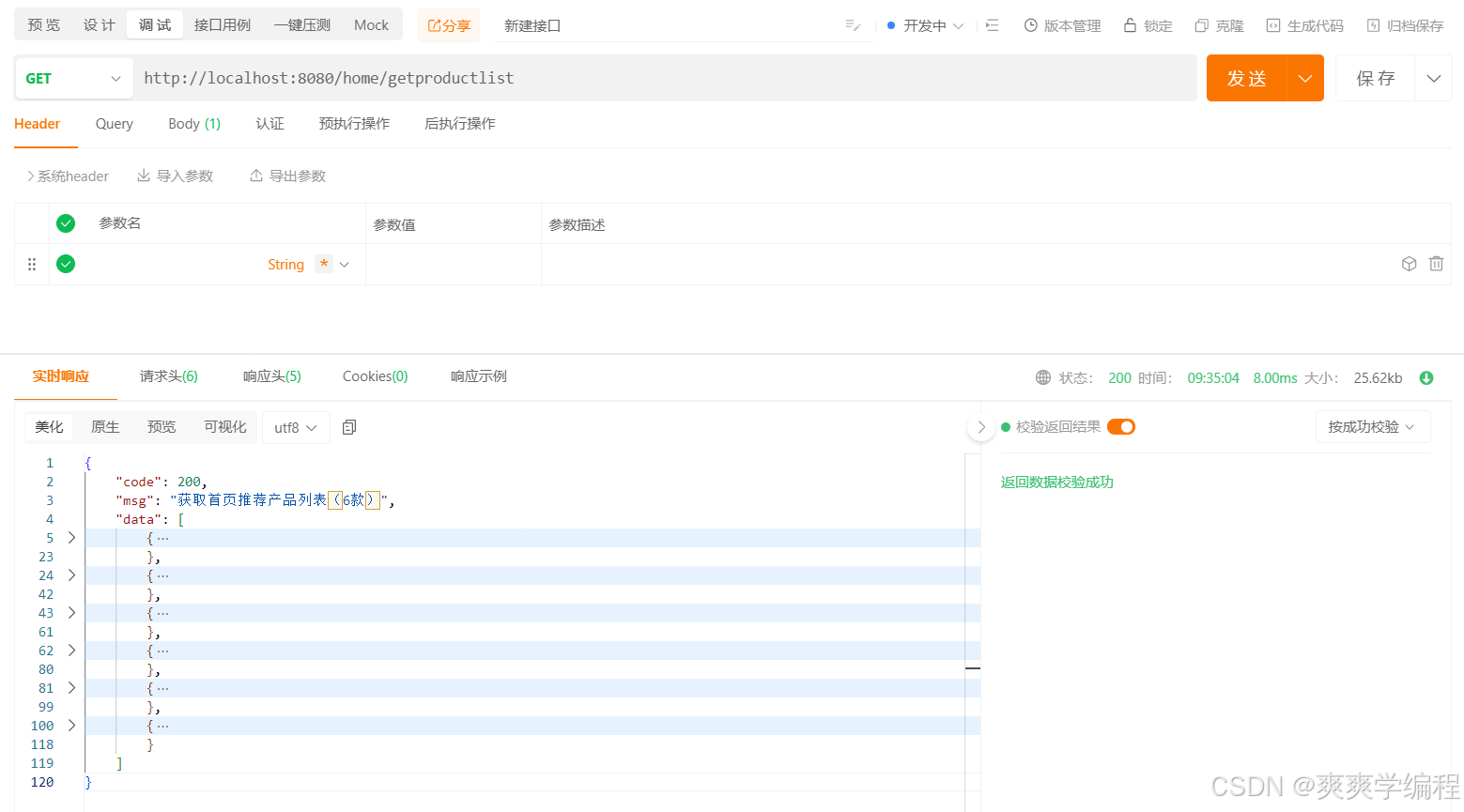Switch response view to 可视化
Screen dimensions: 1464x812
coord(225,427)
